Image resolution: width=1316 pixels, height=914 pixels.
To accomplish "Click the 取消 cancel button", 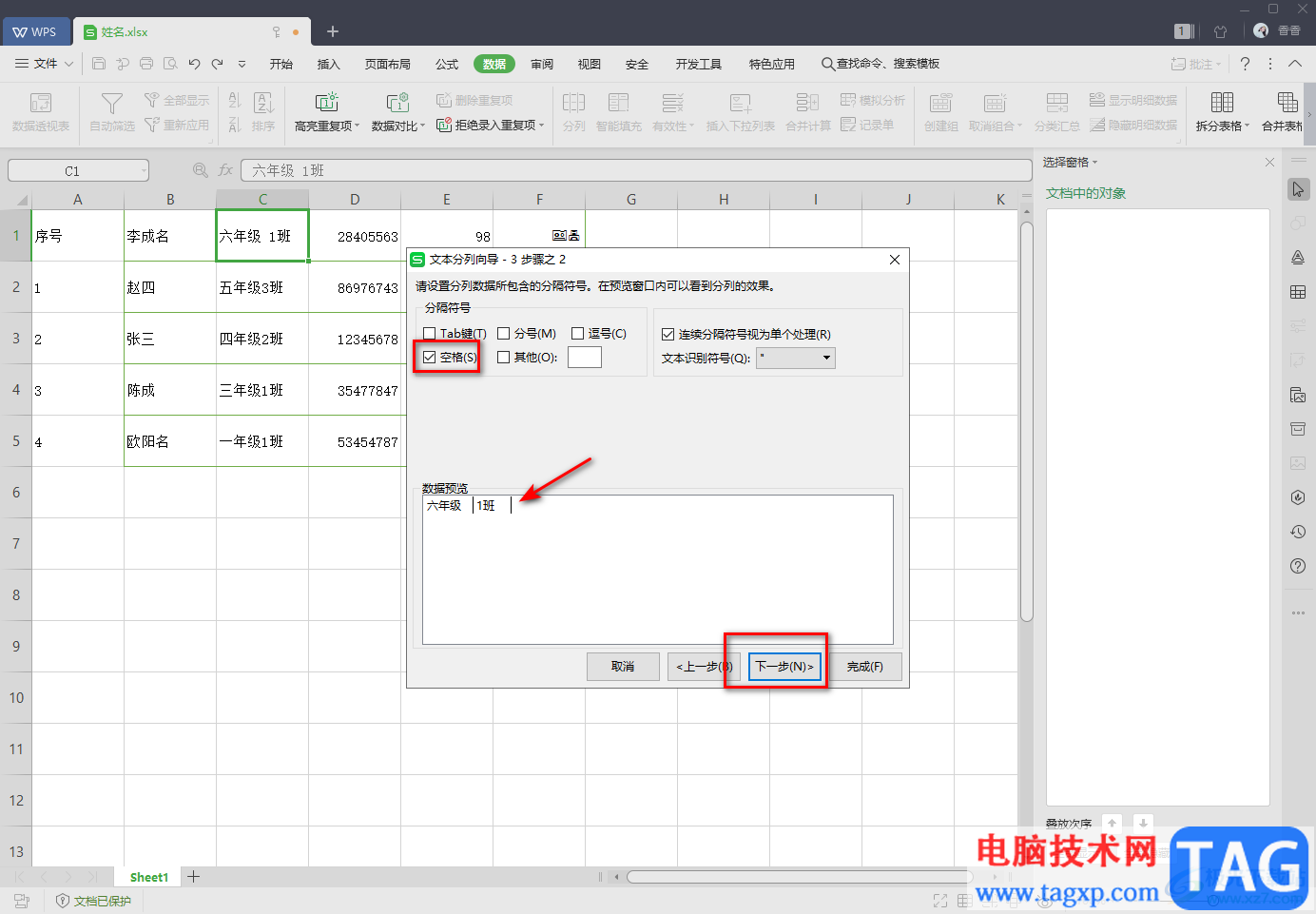I will pyautogui.click(x=623, y=667).
